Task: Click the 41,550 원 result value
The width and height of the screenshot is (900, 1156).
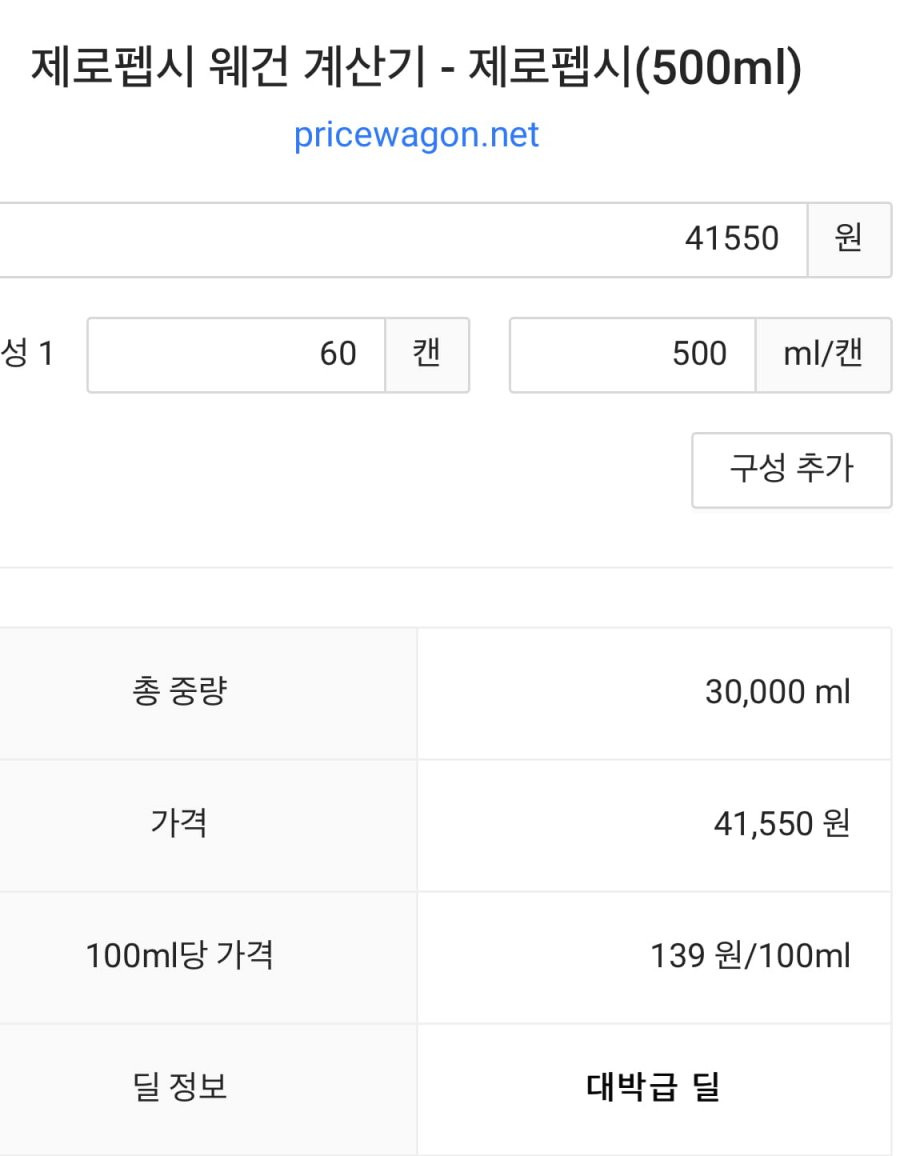Action: (x=781, y=824)
